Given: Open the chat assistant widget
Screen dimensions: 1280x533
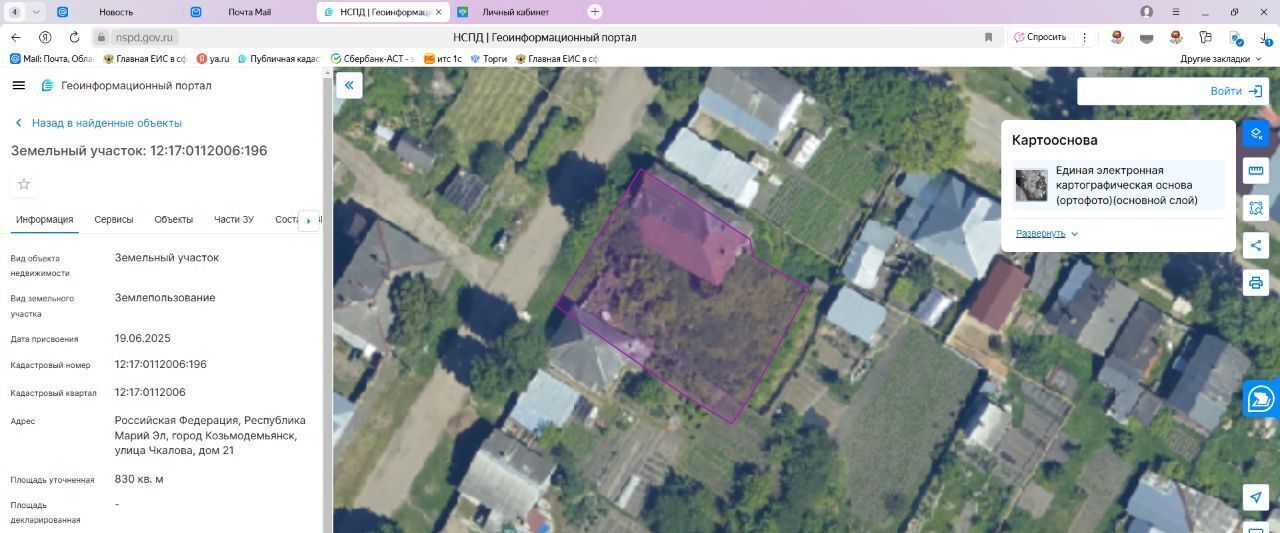Looking at the screenshot, I should 1261,398.
